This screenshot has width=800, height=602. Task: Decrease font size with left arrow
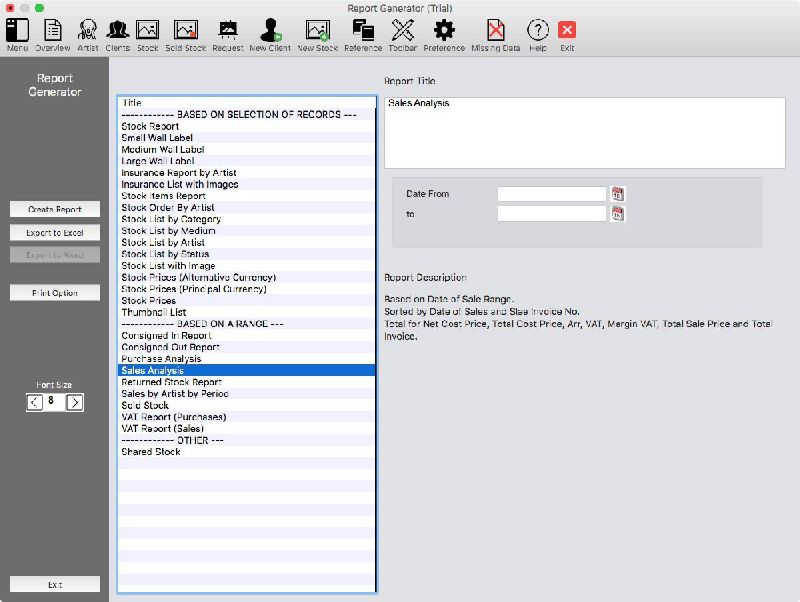coord(34,403)
